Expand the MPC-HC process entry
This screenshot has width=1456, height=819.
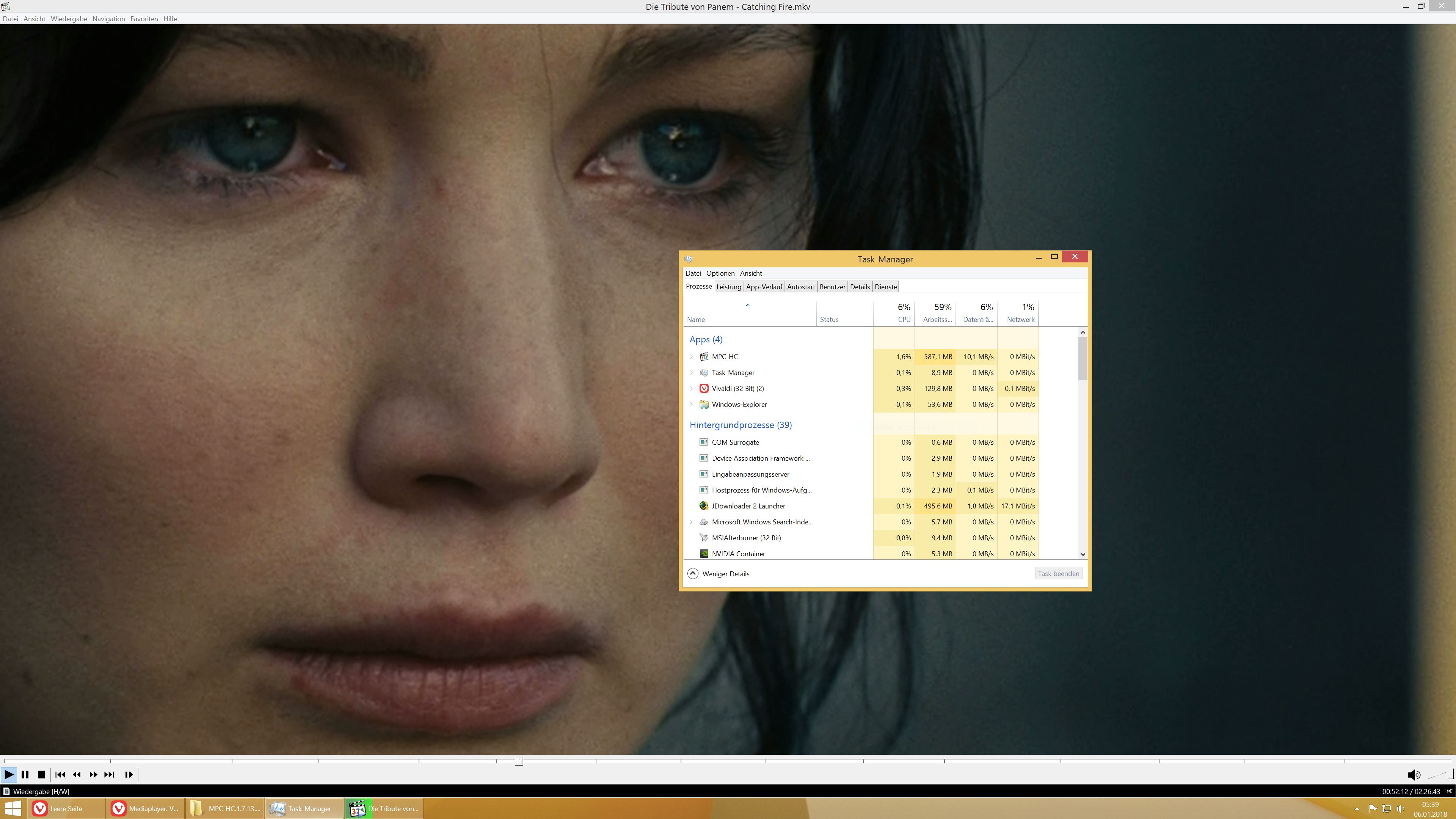point(691,357)
